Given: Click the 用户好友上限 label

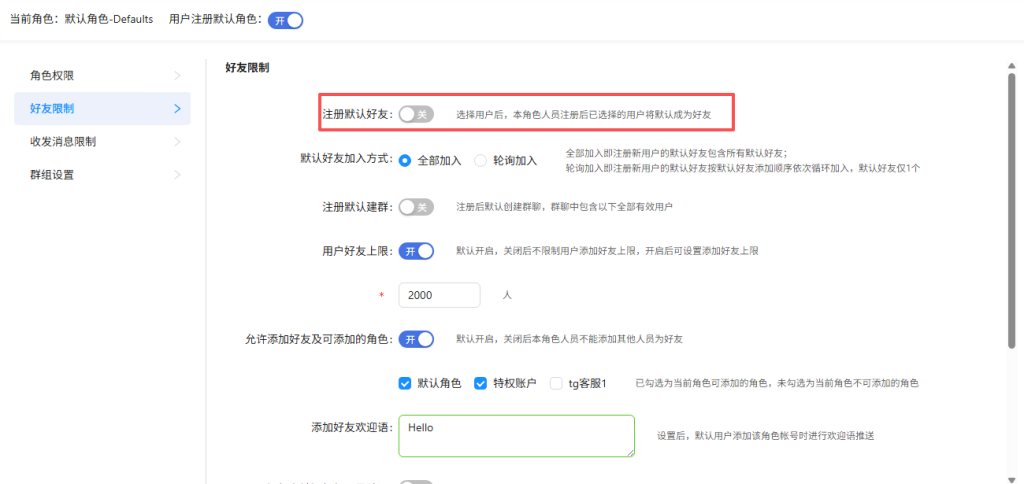Looking at the screenshot, I should 358,251.
